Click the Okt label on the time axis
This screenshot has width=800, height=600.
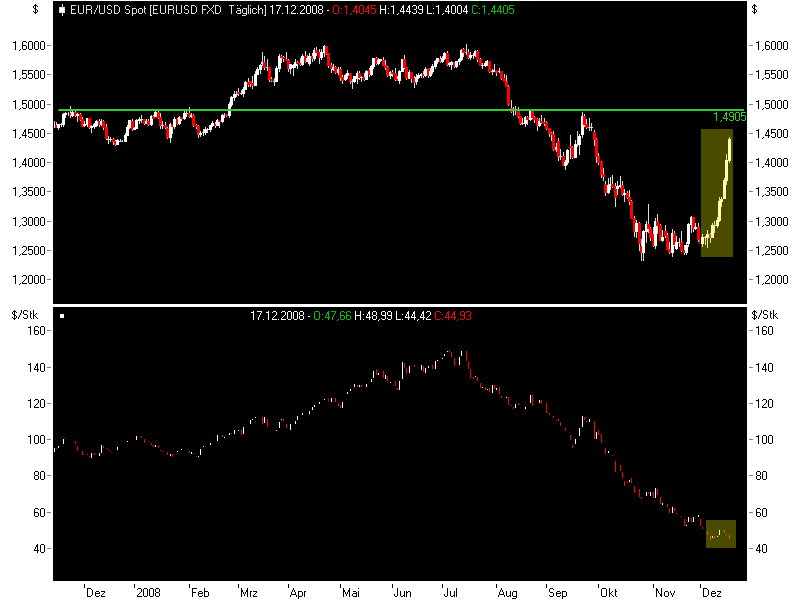[609, 591]
